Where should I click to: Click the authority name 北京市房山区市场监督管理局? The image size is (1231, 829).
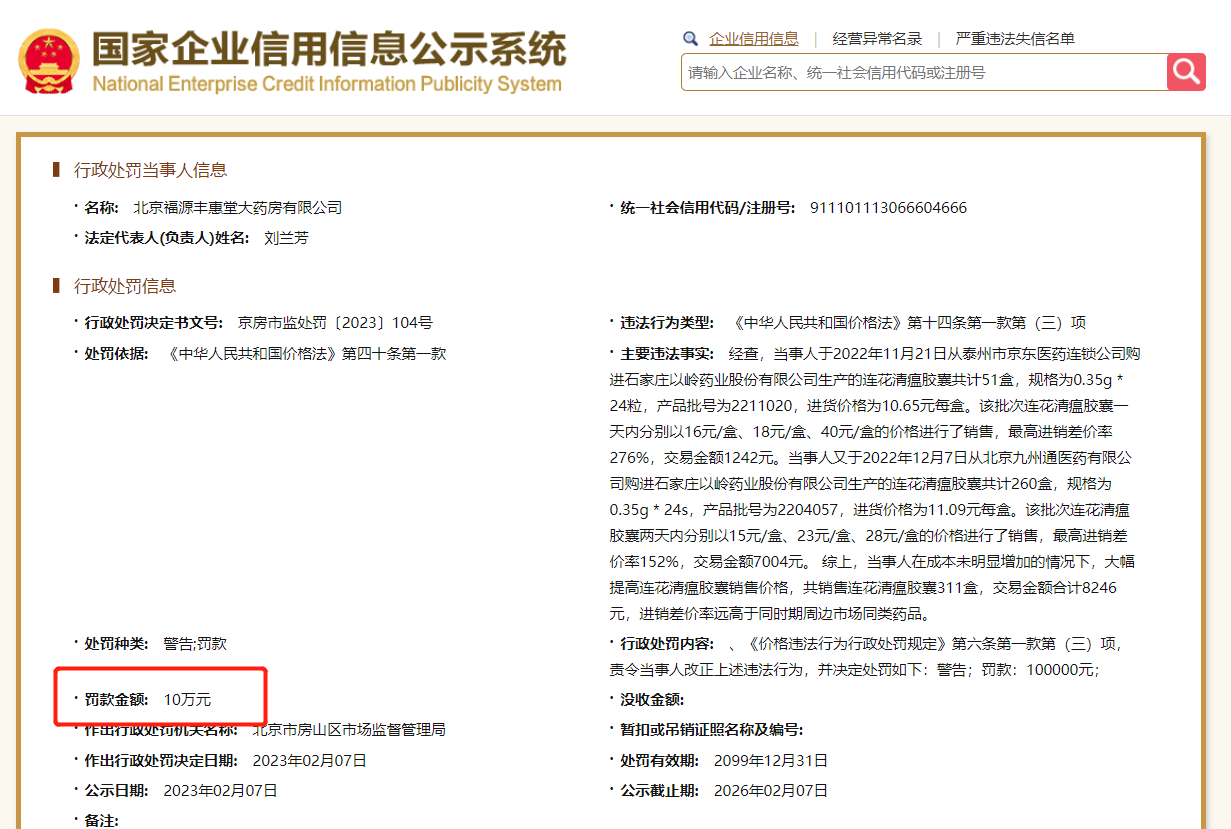tap(349, 730)
